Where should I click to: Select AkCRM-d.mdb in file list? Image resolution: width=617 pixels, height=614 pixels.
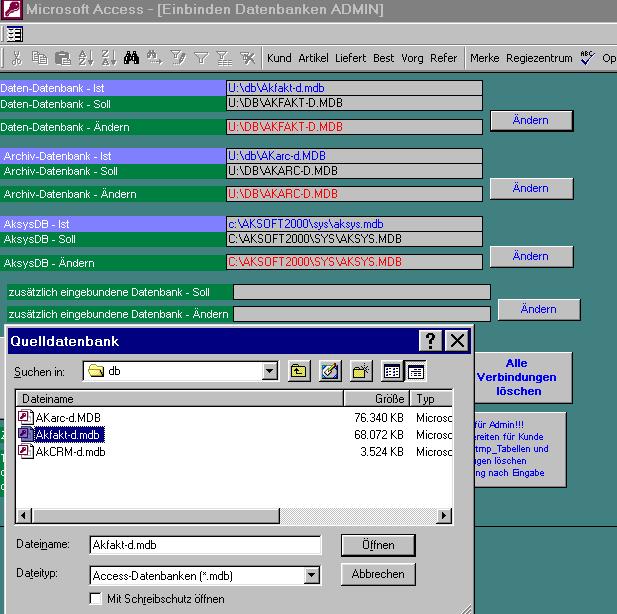69,452
